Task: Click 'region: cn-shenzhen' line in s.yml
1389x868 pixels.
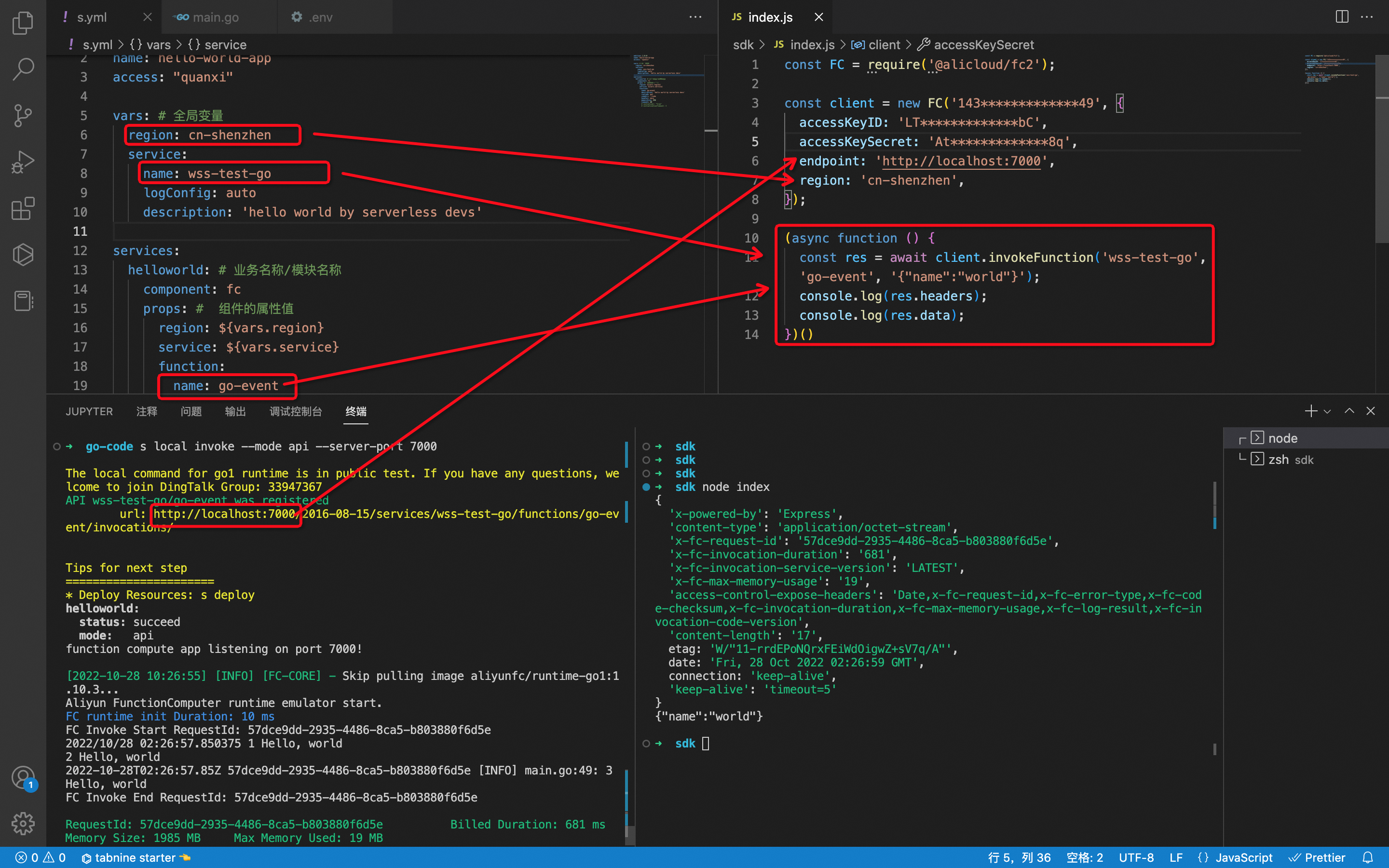Action: click(200, 135)
